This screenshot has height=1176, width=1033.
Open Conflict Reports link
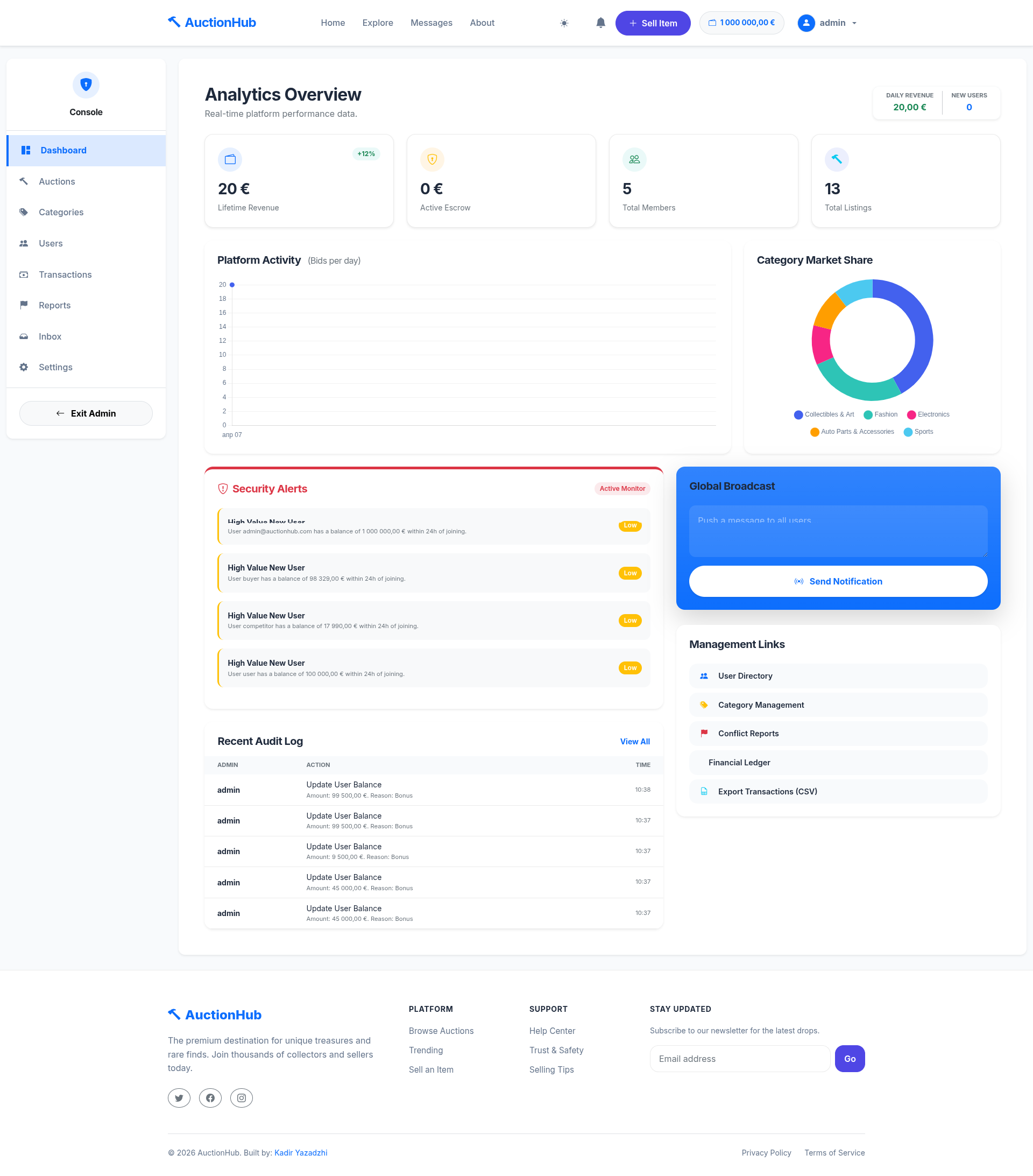(838, 734)
